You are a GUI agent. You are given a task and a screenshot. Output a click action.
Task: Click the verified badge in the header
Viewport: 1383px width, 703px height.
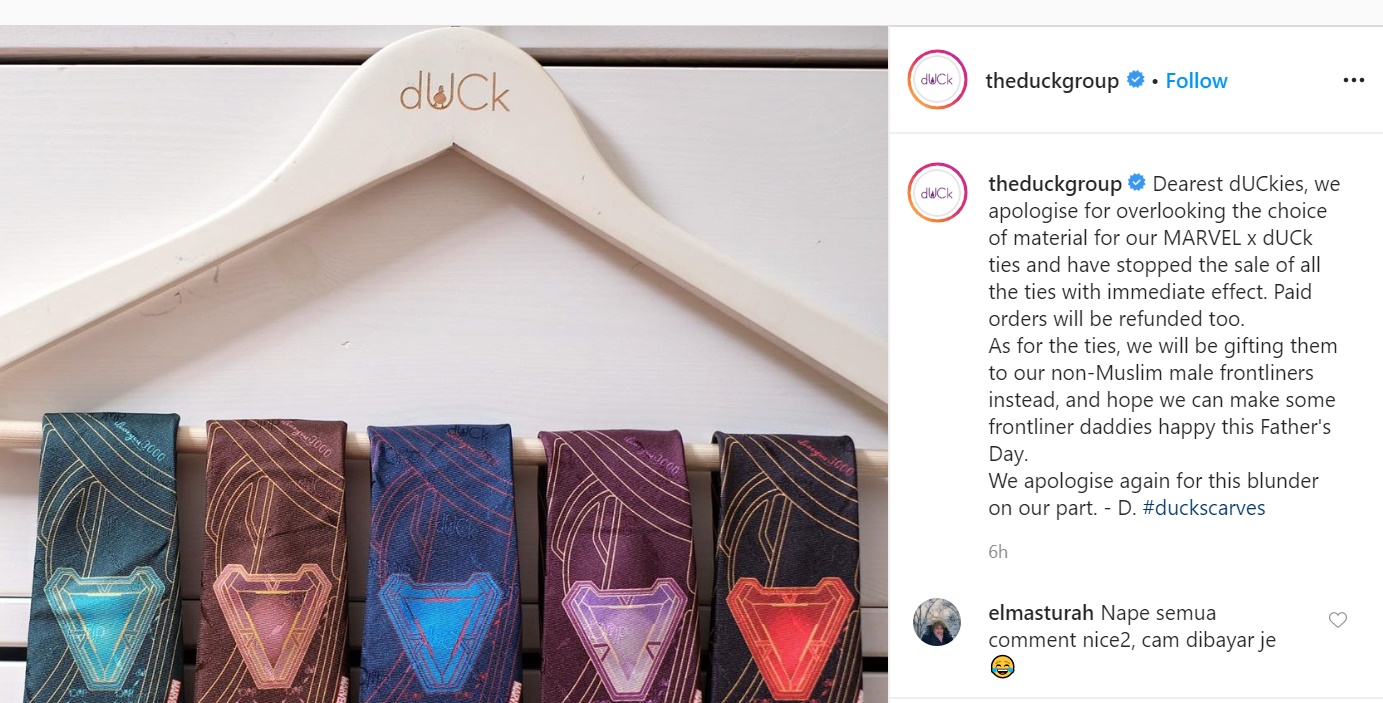1136,80
